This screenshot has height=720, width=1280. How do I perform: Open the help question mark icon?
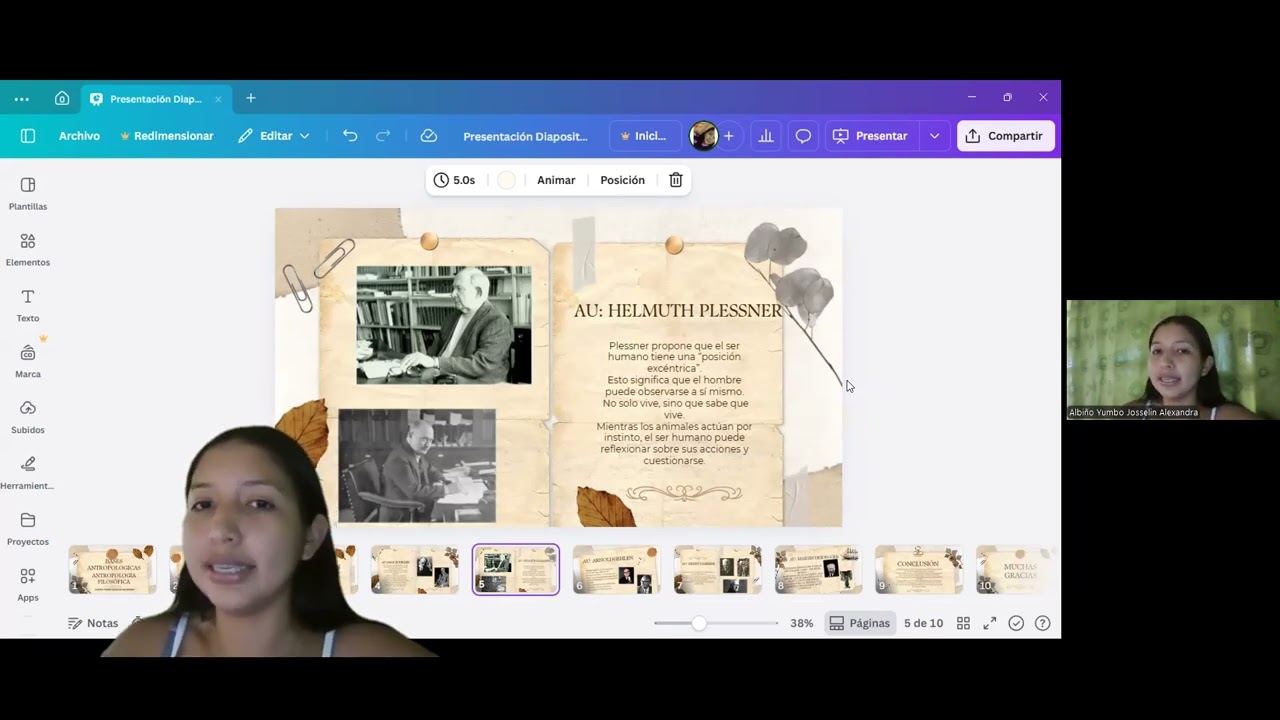pos(1043,623)
